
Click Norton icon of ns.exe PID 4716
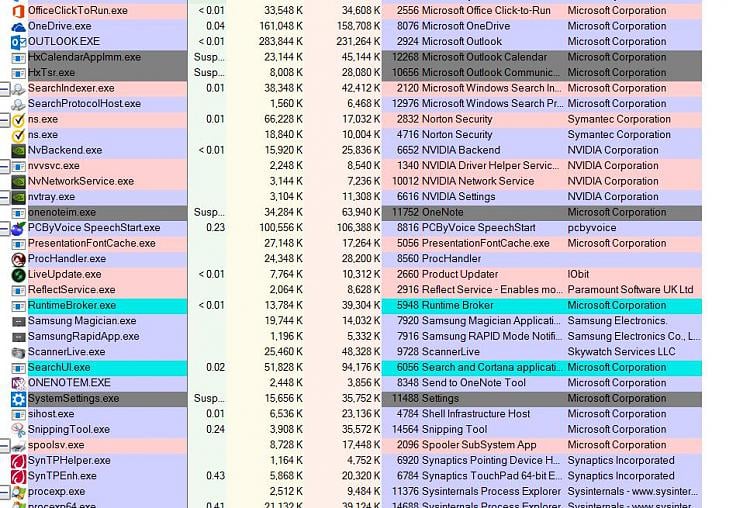click(x=18, y=135)
